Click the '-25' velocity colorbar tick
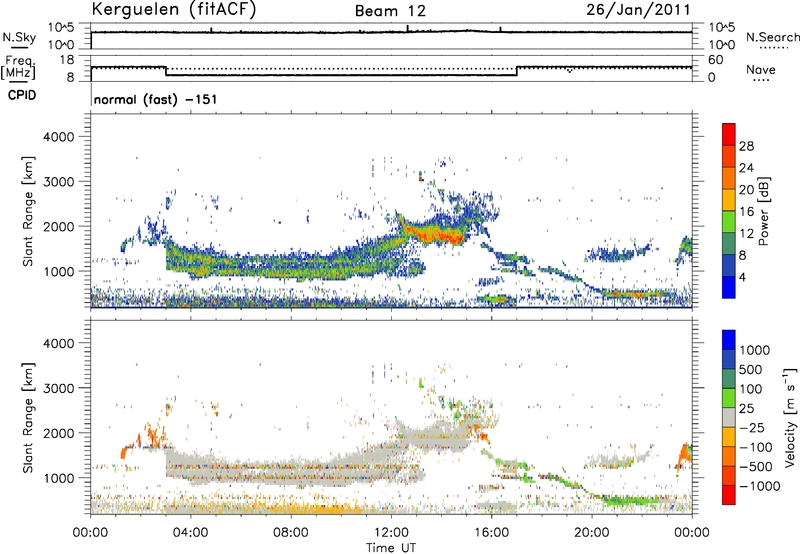The height and width of the screenshot is (554, 800). click(x=752, y=427)
